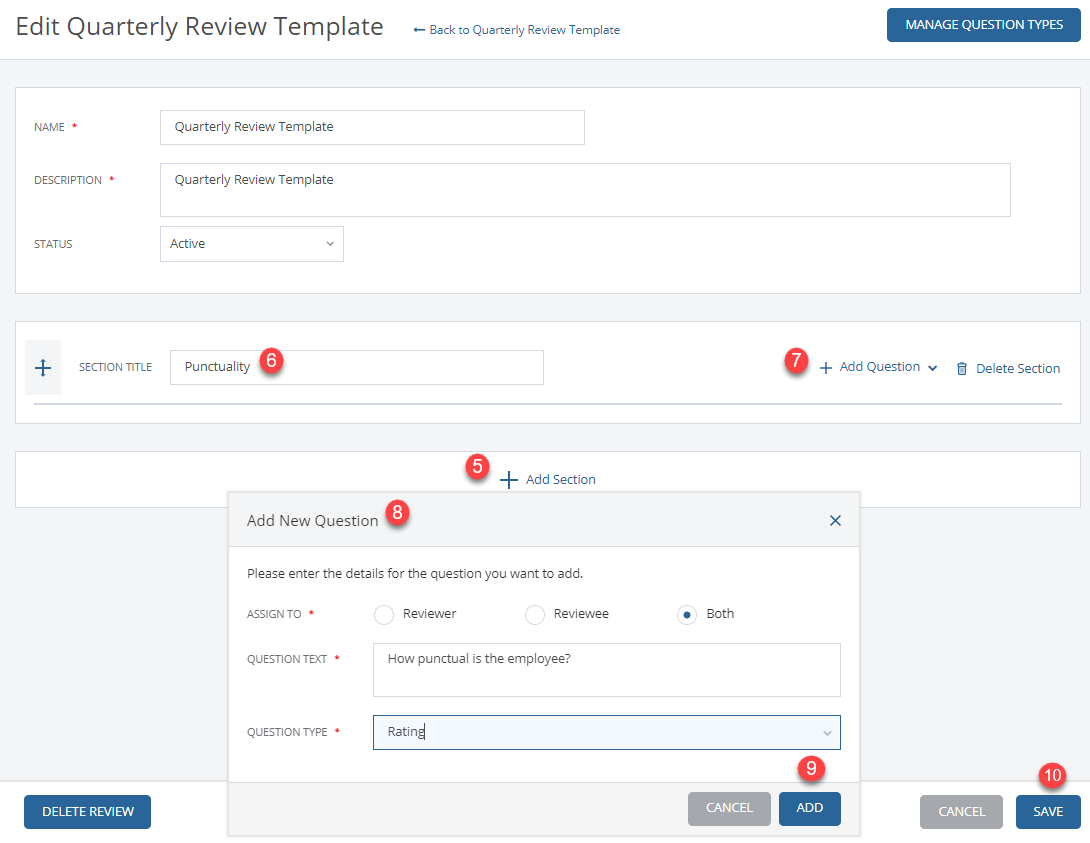Click the MANAGE QUESTION TYPES button
The height and width of the screenshot is (843, 1090).
(983, 24)
